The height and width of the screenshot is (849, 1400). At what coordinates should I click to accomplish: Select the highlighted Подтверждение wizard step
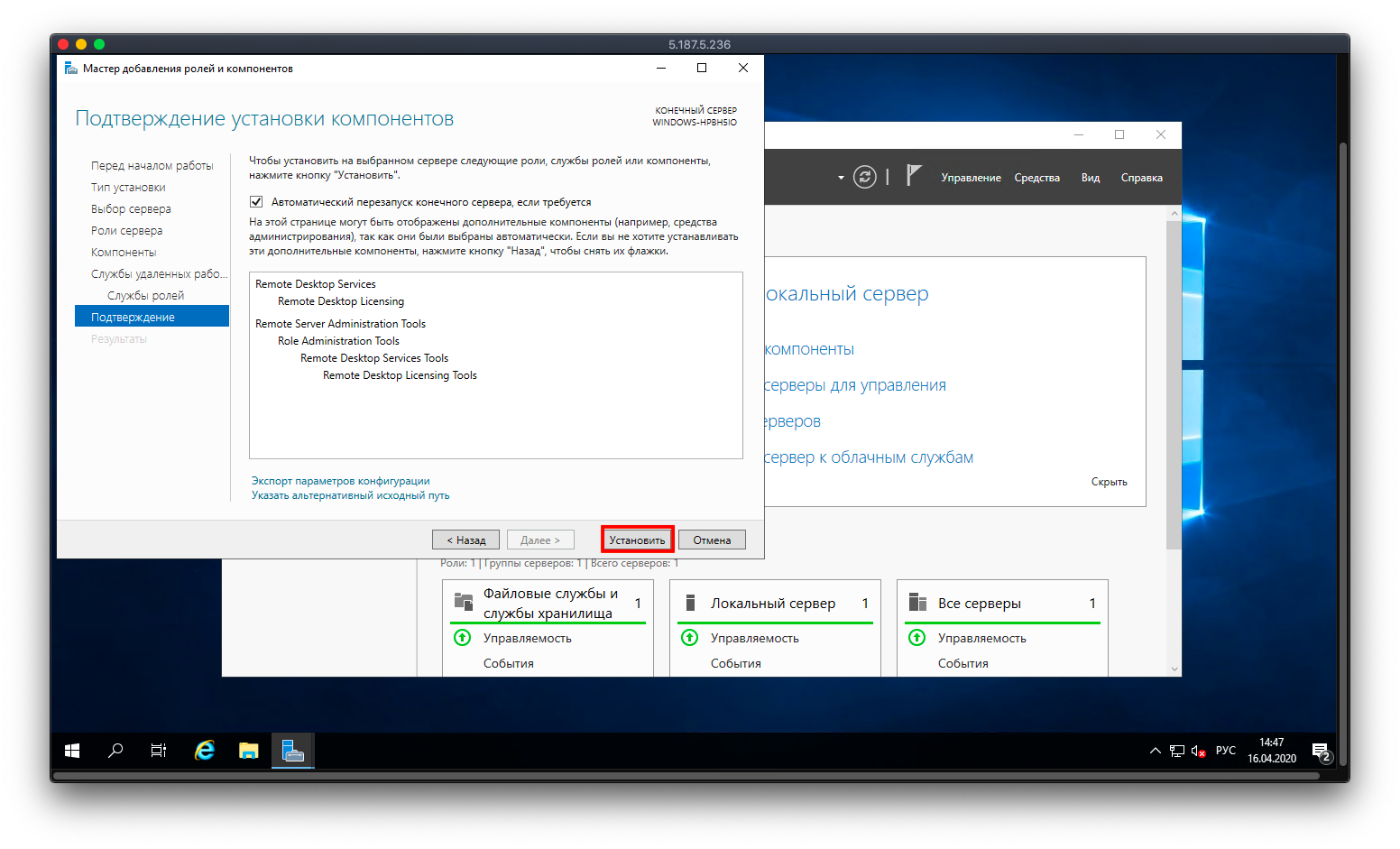(152, 317)
